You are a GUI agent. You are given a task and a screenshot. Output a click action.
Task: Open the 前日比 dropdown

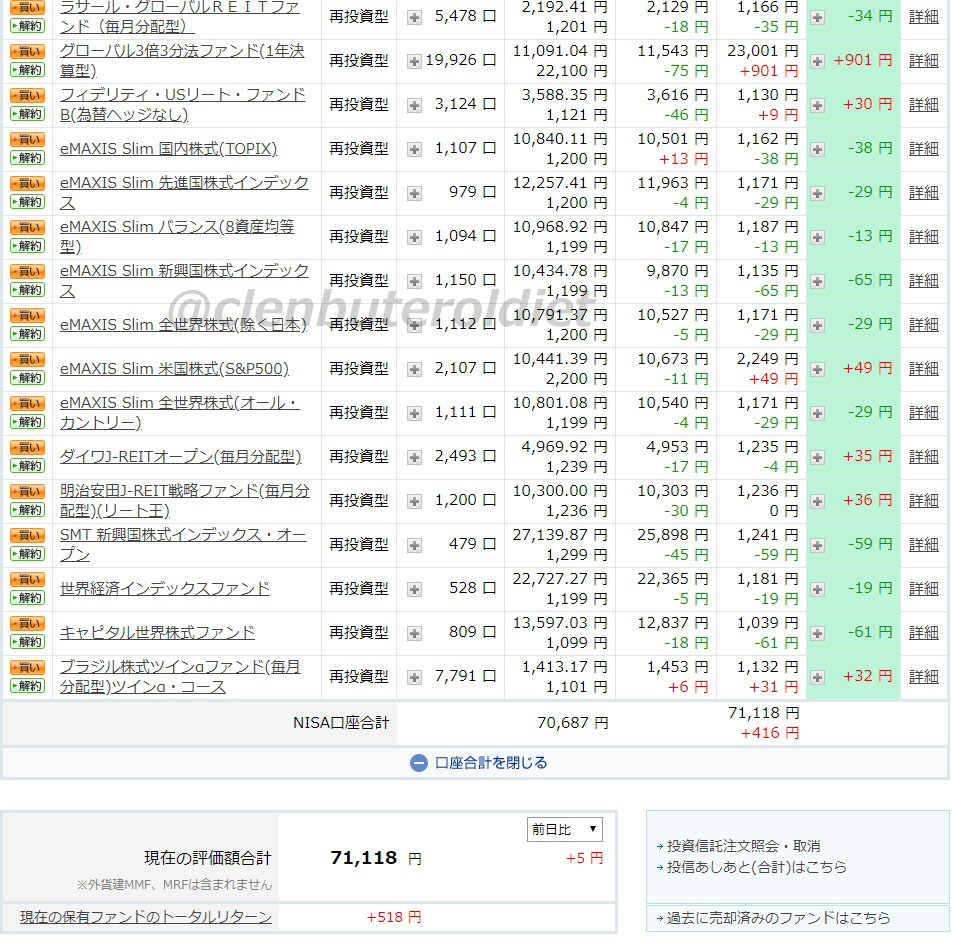point(565,830)
